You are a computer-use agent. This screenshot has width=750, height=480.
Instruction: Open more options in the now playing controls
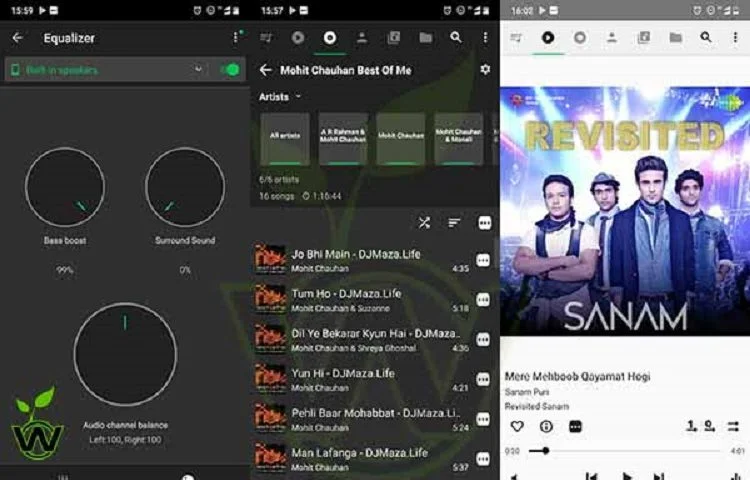click(575, 426)
